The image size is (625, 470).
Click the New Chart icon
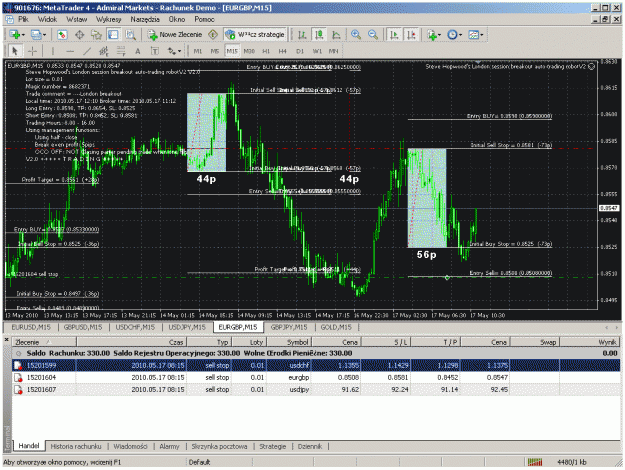click(15, 35)
